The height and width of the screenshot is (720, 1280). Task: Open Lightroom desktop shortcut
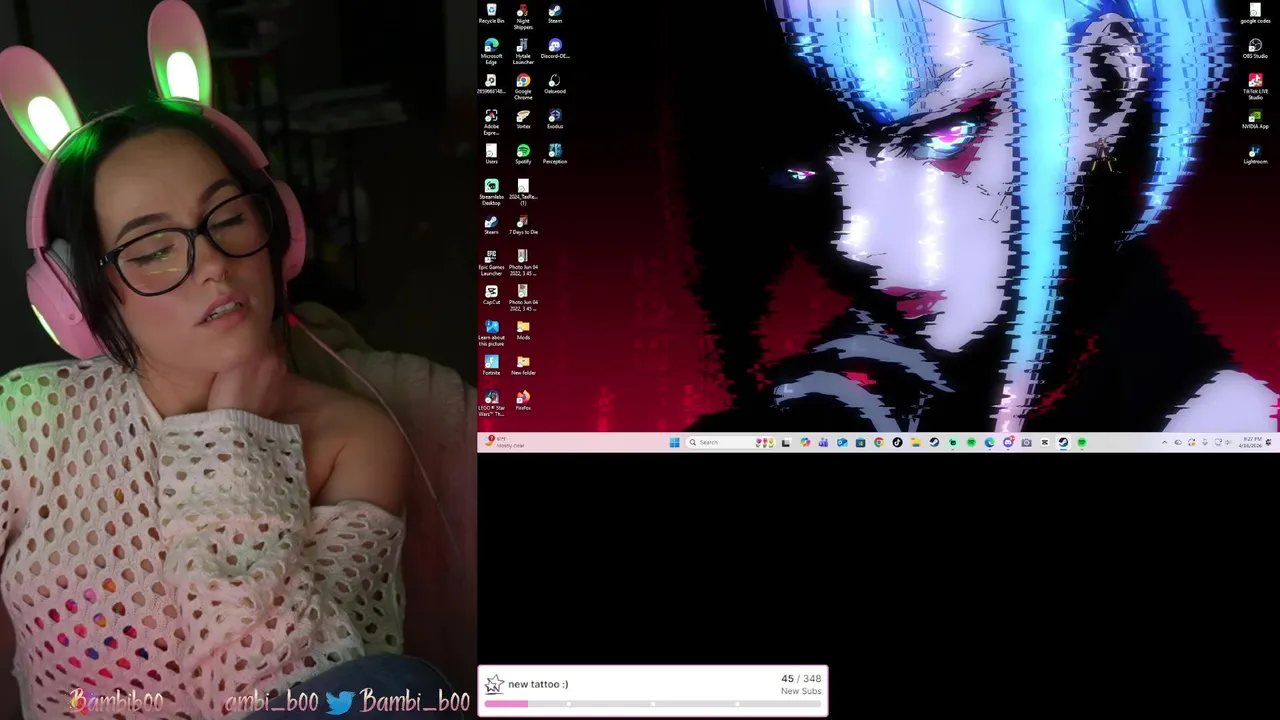click(x=1255, y=154)
